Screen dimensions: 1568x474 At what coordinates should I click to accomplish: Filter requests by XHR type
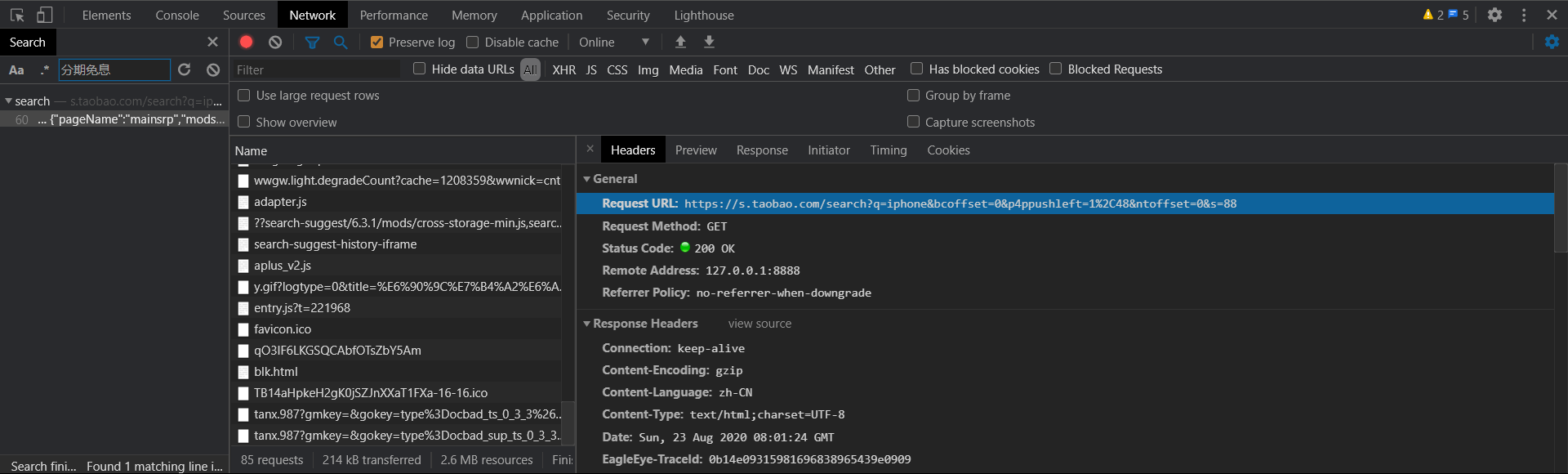tap(563, 70)
